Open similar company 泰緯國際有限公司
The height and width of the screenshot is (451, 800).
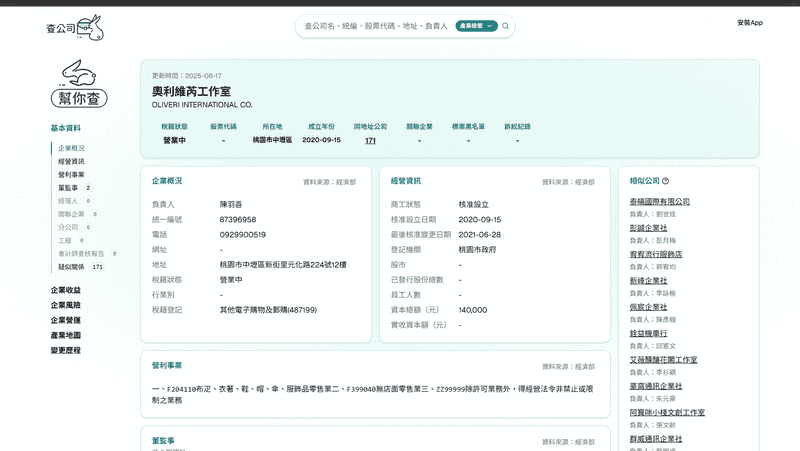point(660,202)
